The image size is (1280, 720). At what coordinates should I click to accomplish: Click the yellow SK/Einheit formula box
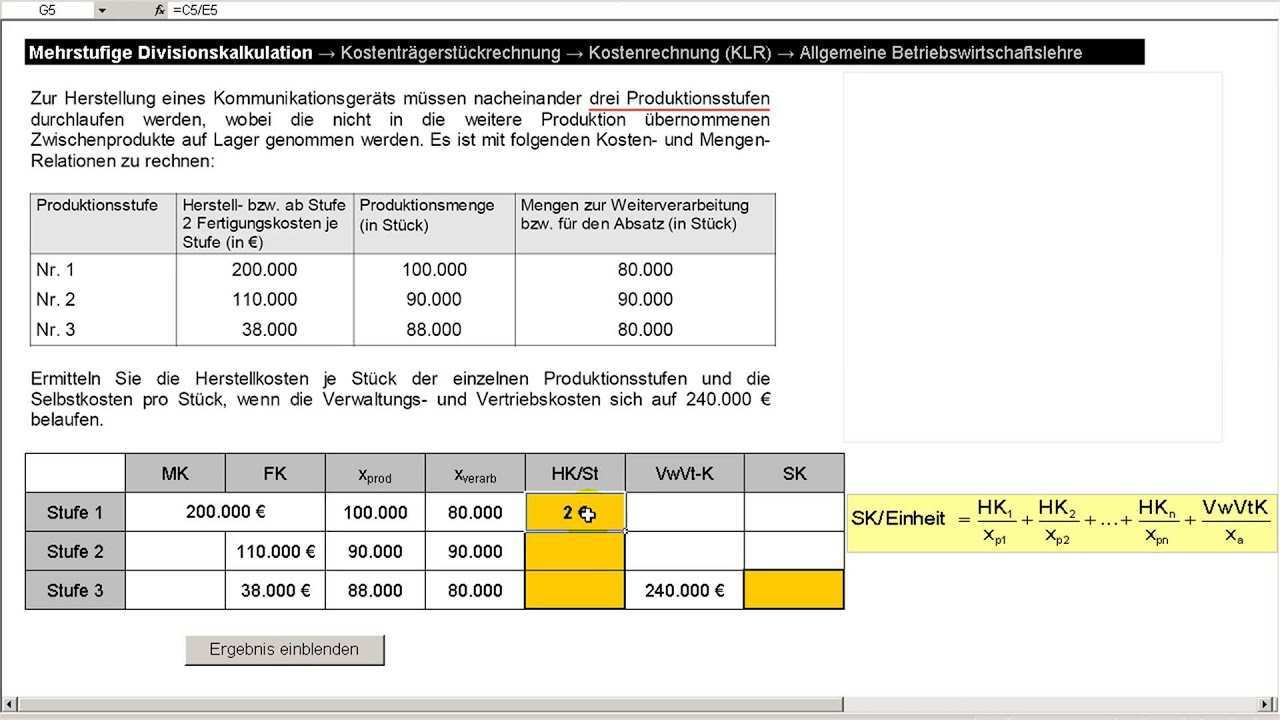[x=1061, y=521]
